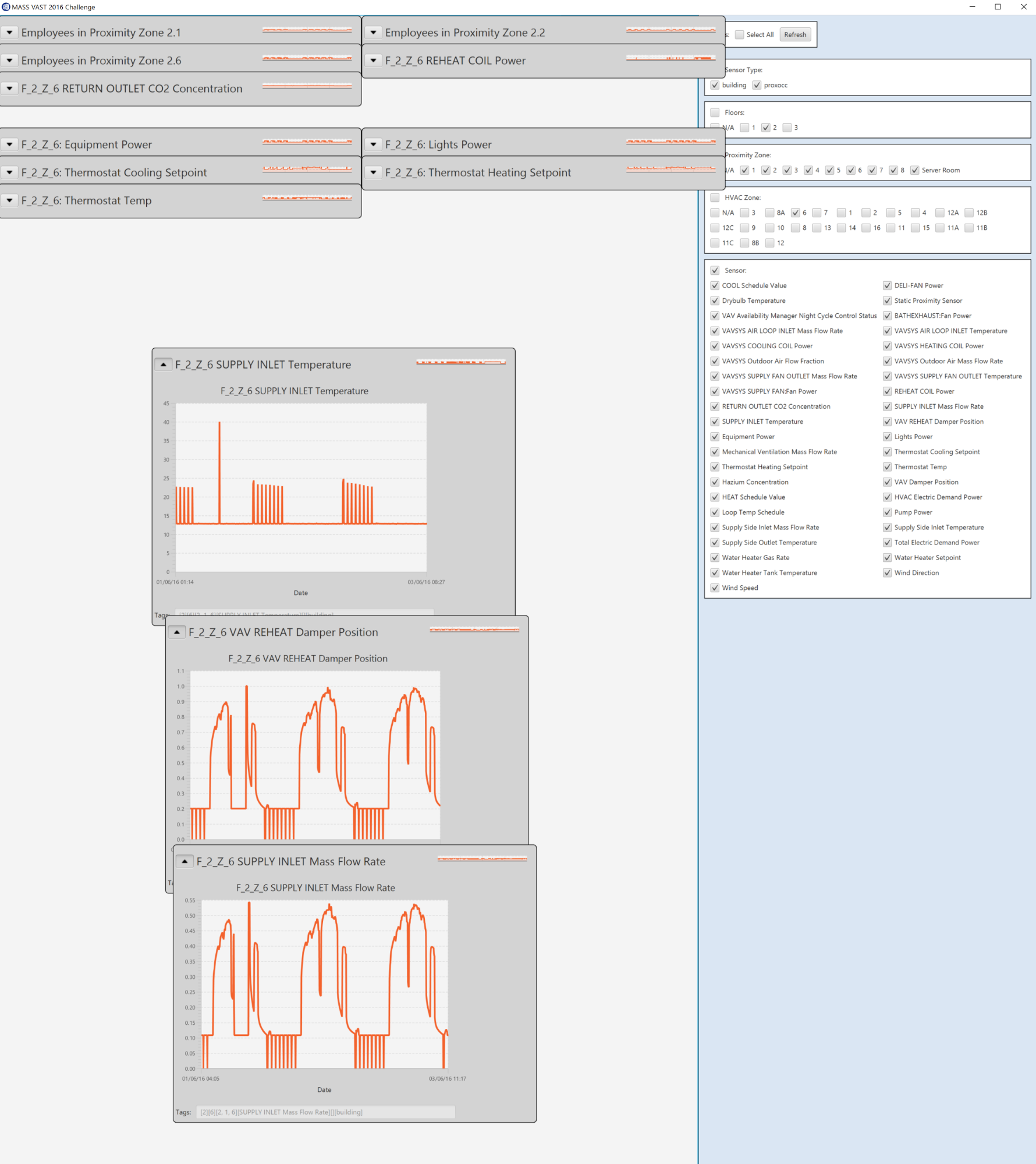
Task: Check HVAC zone 12A checkbox
Action: 939,213
